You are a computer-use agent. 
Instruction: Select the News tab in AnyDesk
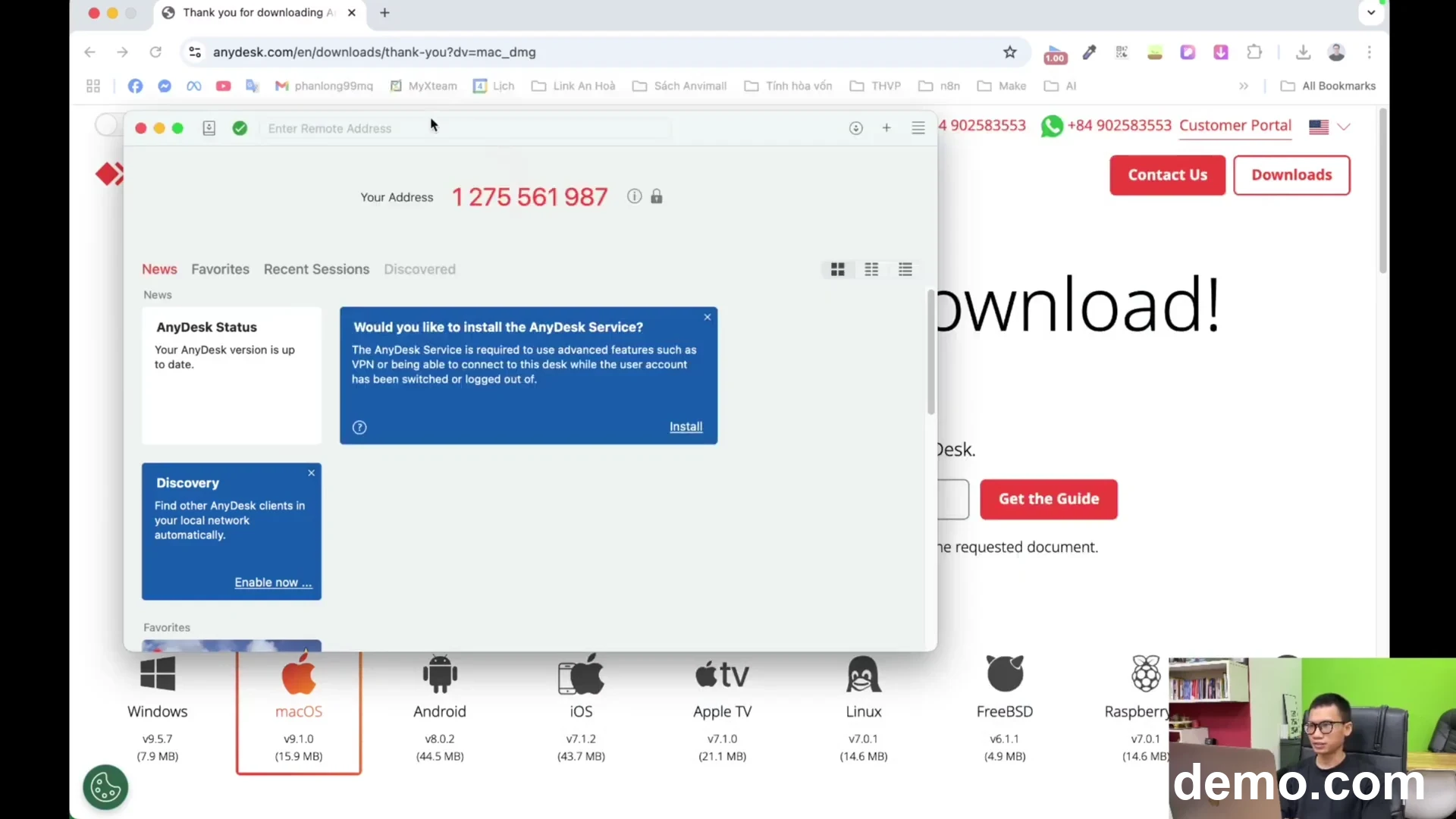click(159, 269)
